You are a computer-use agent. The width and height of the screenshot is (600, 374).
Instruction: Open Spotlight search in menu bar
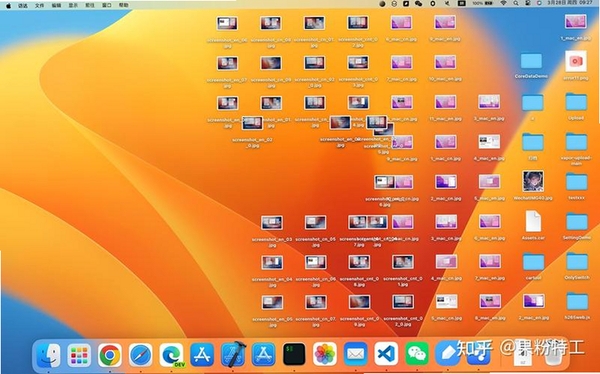click(516, 3)
